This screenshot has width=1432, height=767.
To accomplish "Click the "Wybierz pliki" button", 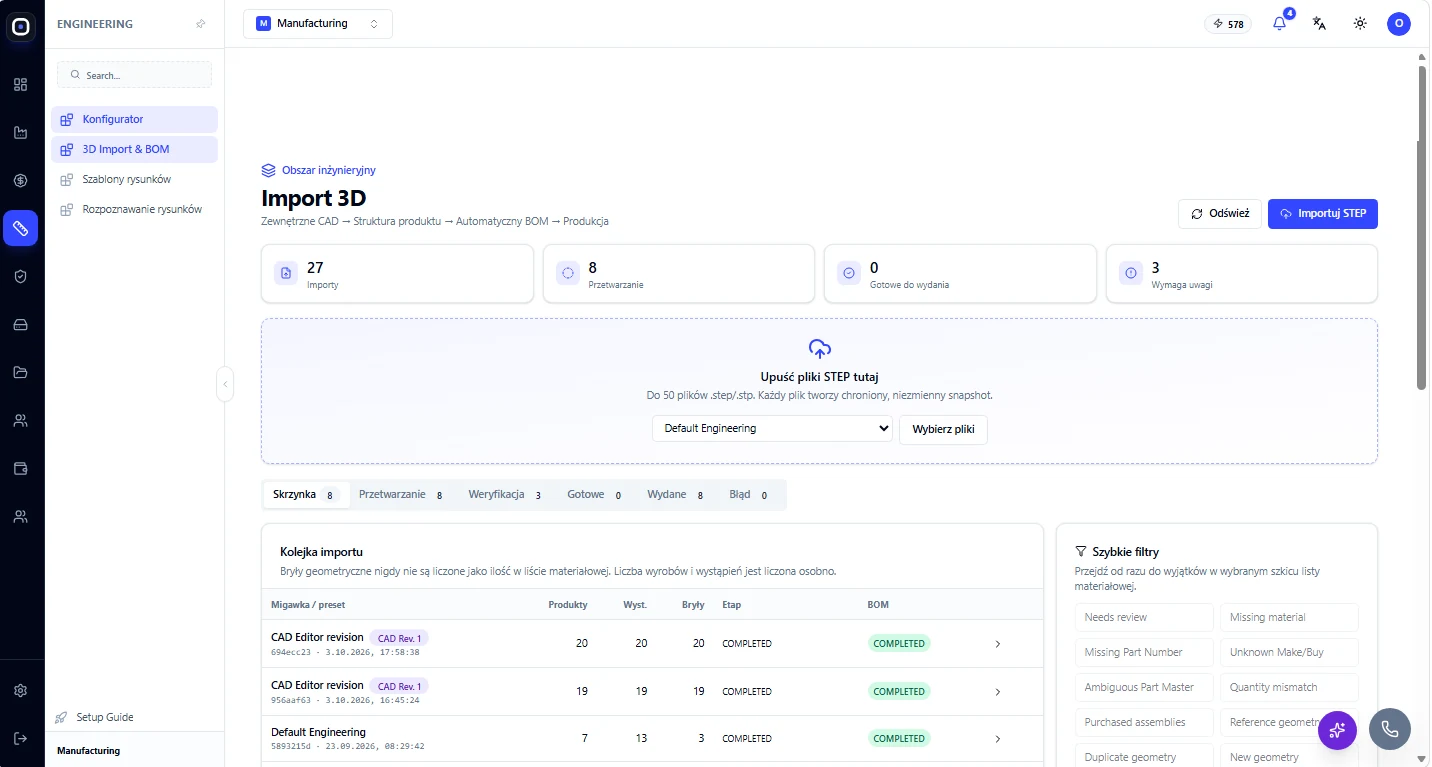I will (944, 429).
